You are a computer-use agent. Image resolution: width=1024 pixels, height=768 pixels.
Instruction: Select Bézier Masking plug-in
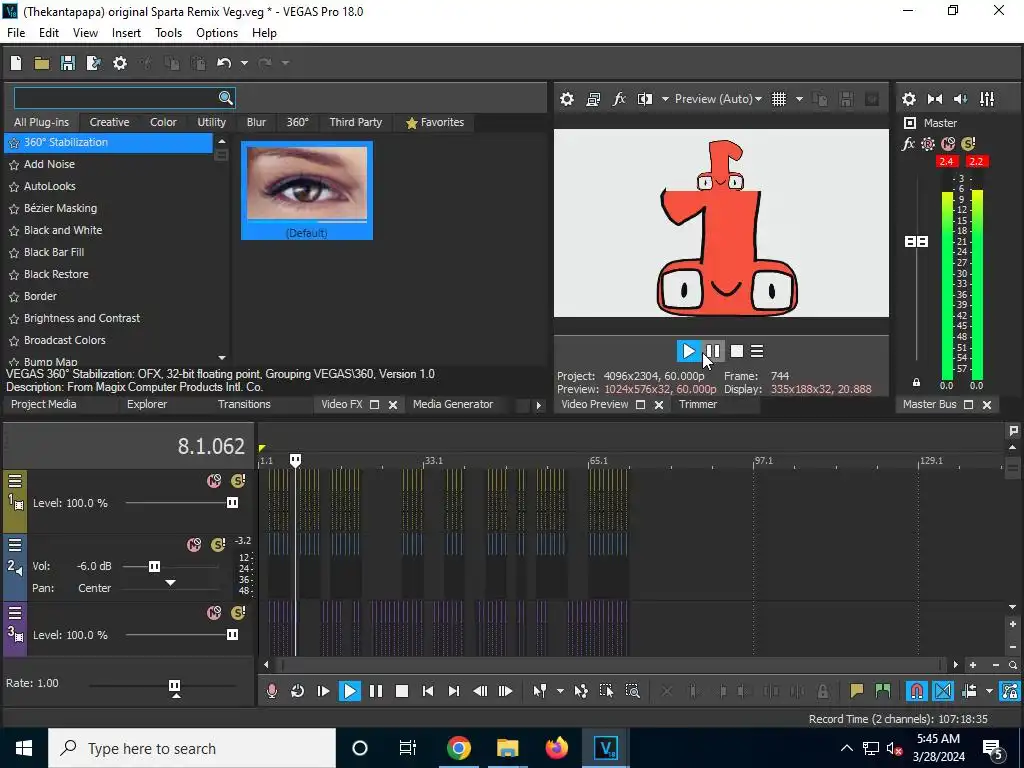pyautogui.click(x=60, y=208)
